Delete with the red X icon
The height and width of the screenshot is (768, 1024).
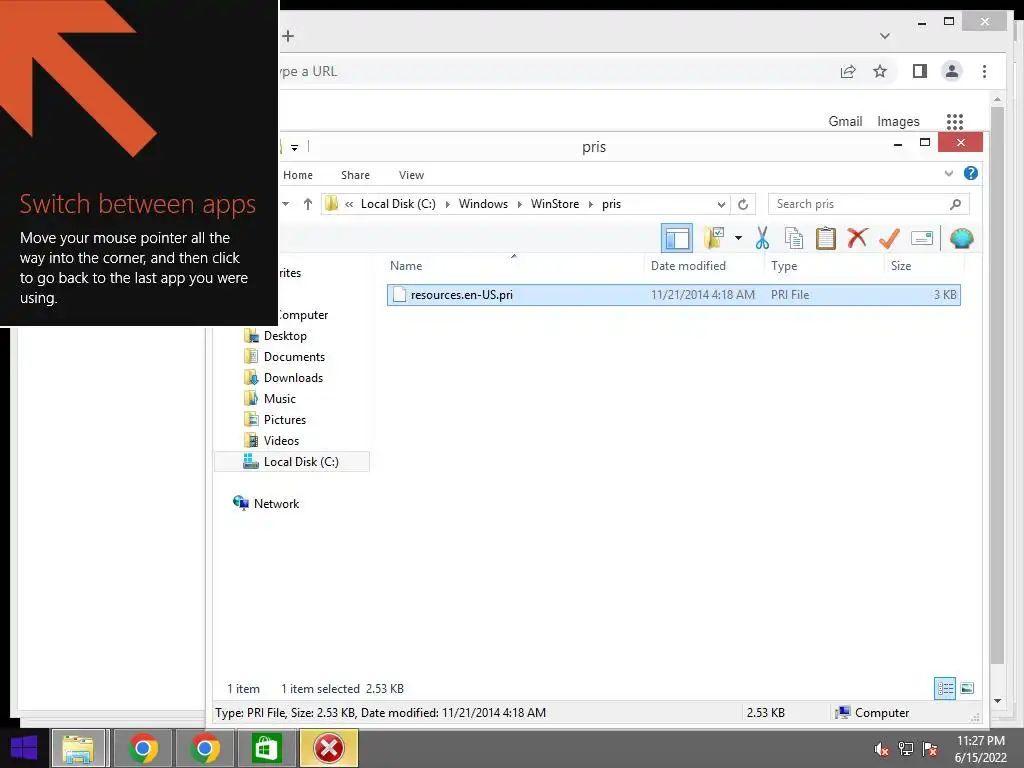(857, 238)
